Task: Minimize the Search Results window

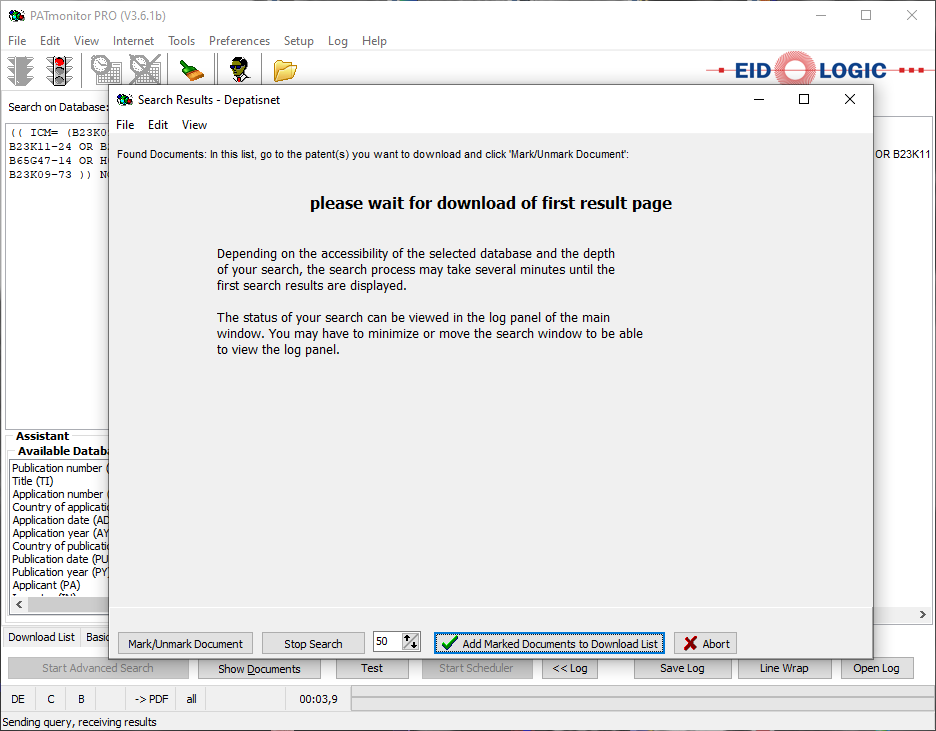Action: [759, 99]
